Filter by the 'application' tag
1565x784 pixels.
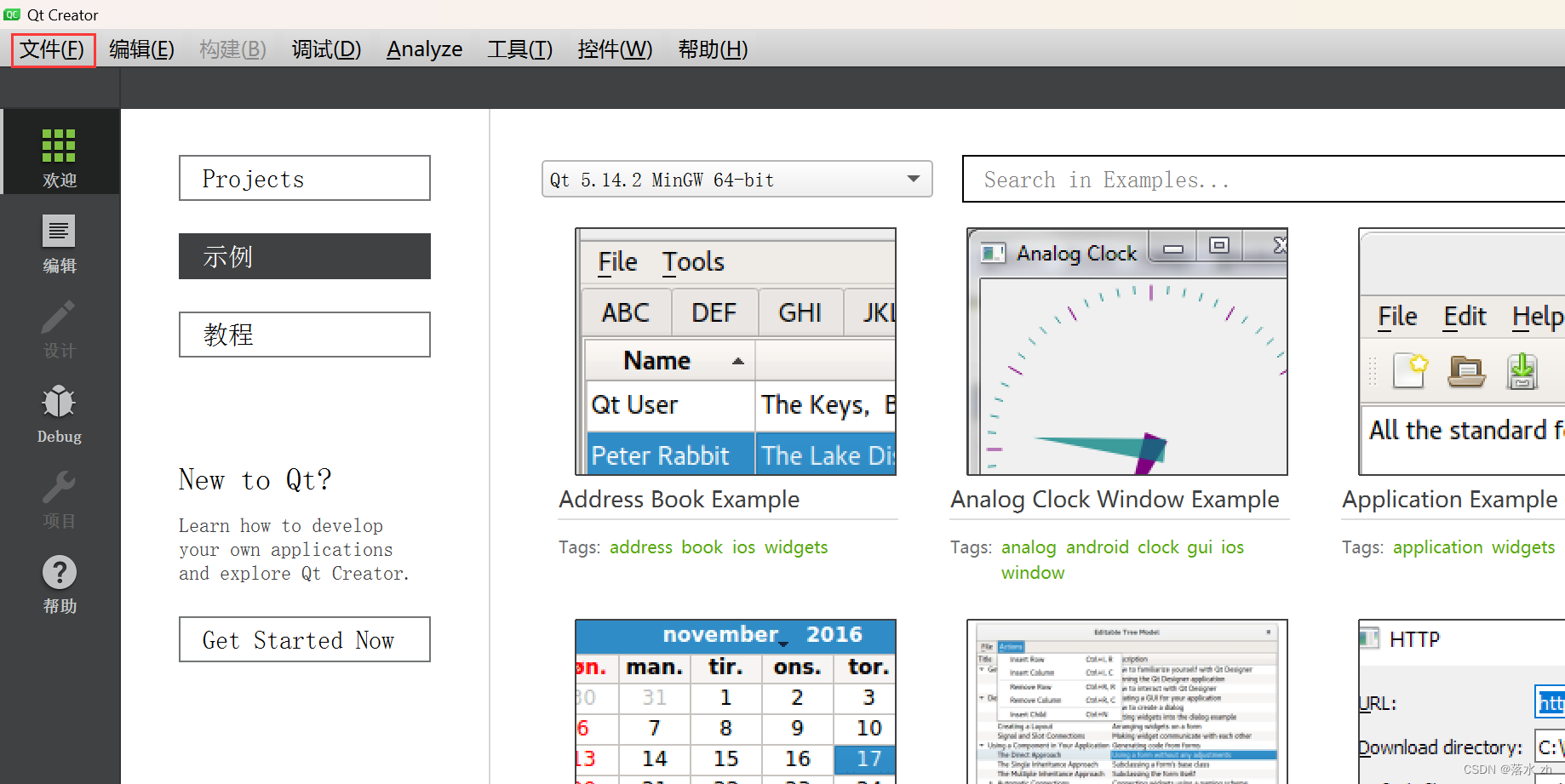1438,547
